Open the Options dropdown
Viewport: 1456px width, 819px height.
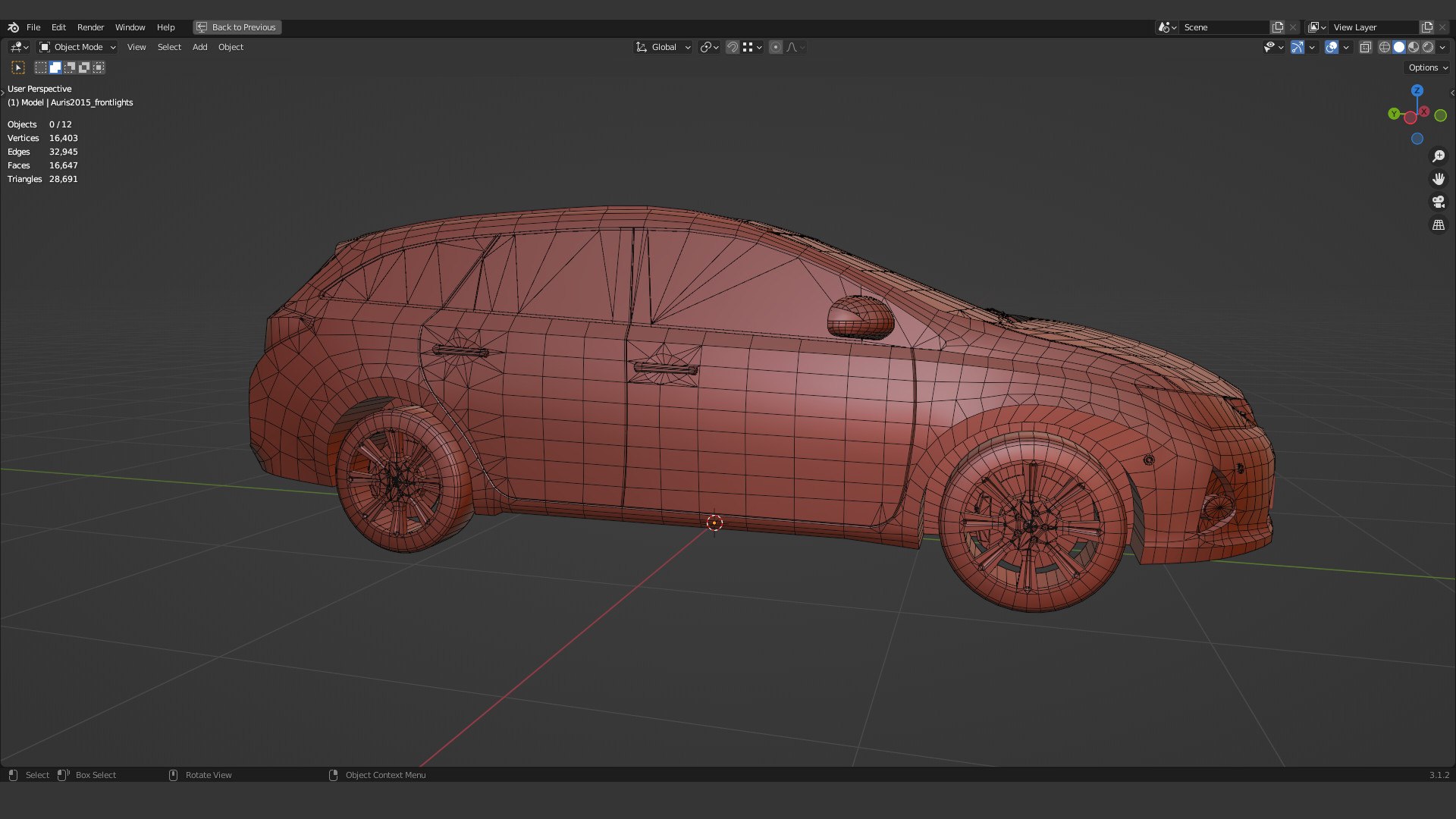1426,67
